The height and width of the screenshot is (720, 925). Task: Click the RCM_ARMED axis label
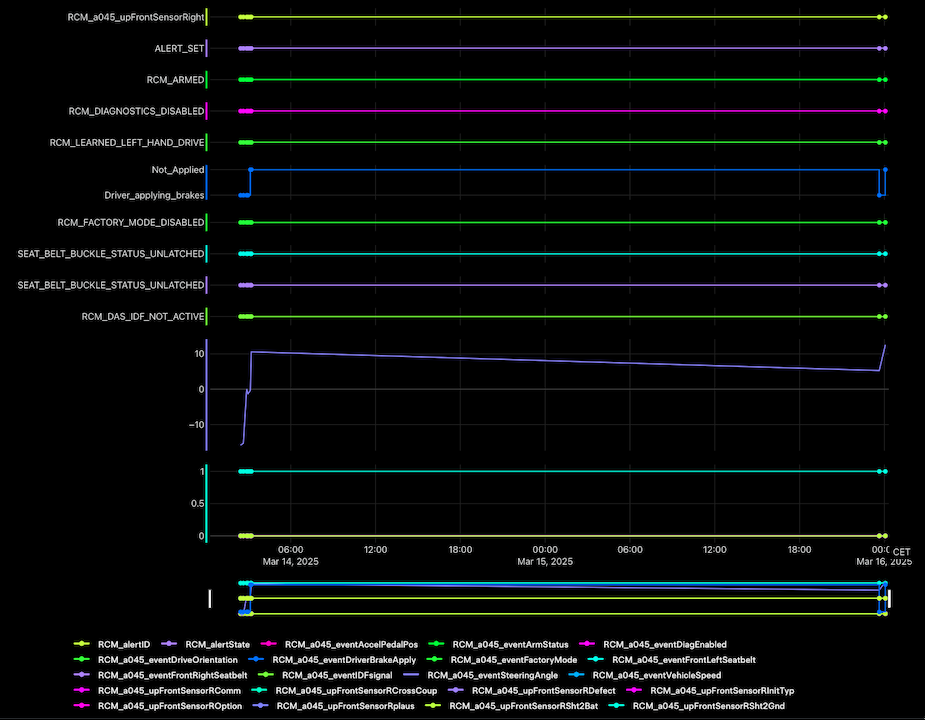176,79
